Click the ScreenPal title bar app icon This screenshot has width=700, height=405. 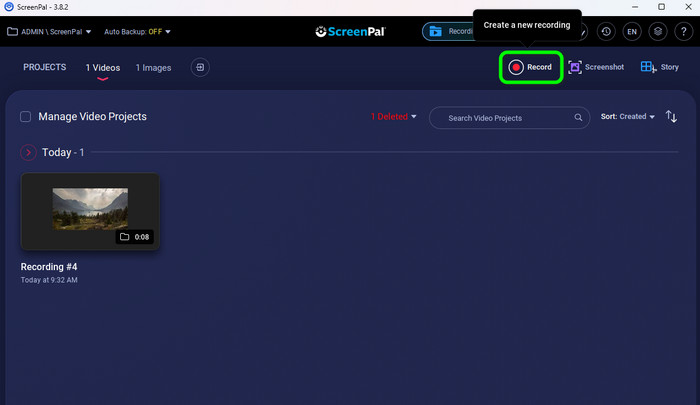[x=8, y=7]
